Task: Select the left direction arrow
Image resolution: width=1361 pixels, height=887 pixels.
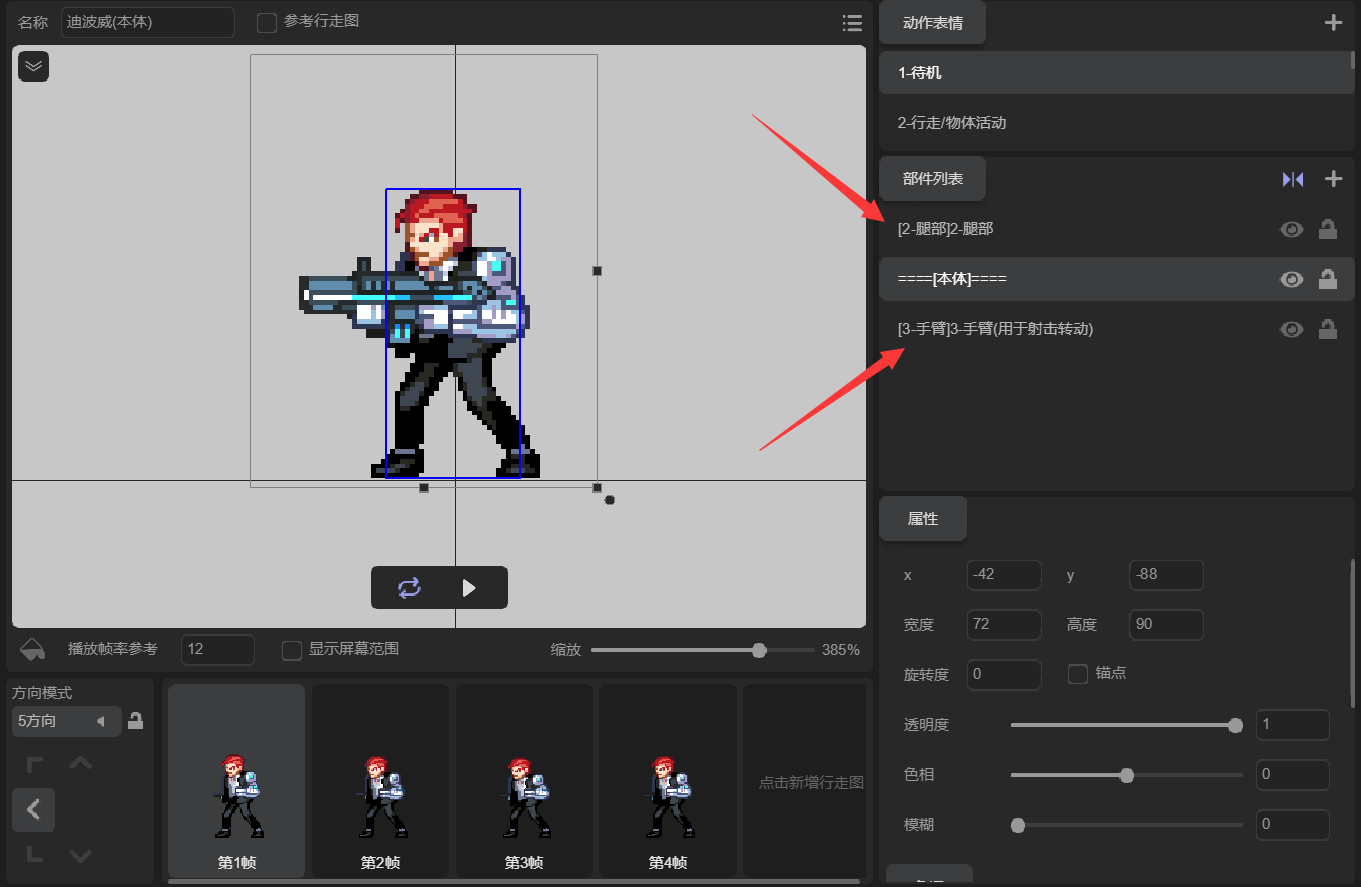Action: tap(33, 809)
